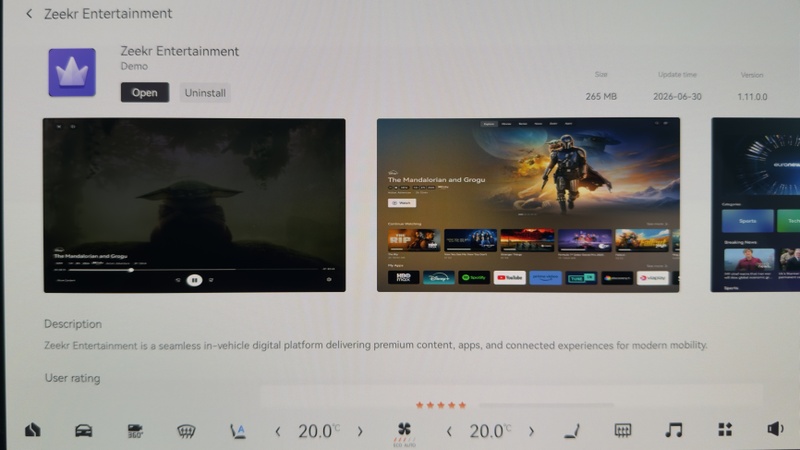This screenshot has height=450, width=800.
Task: Open the all apps grid
Action: coord(725,430)
